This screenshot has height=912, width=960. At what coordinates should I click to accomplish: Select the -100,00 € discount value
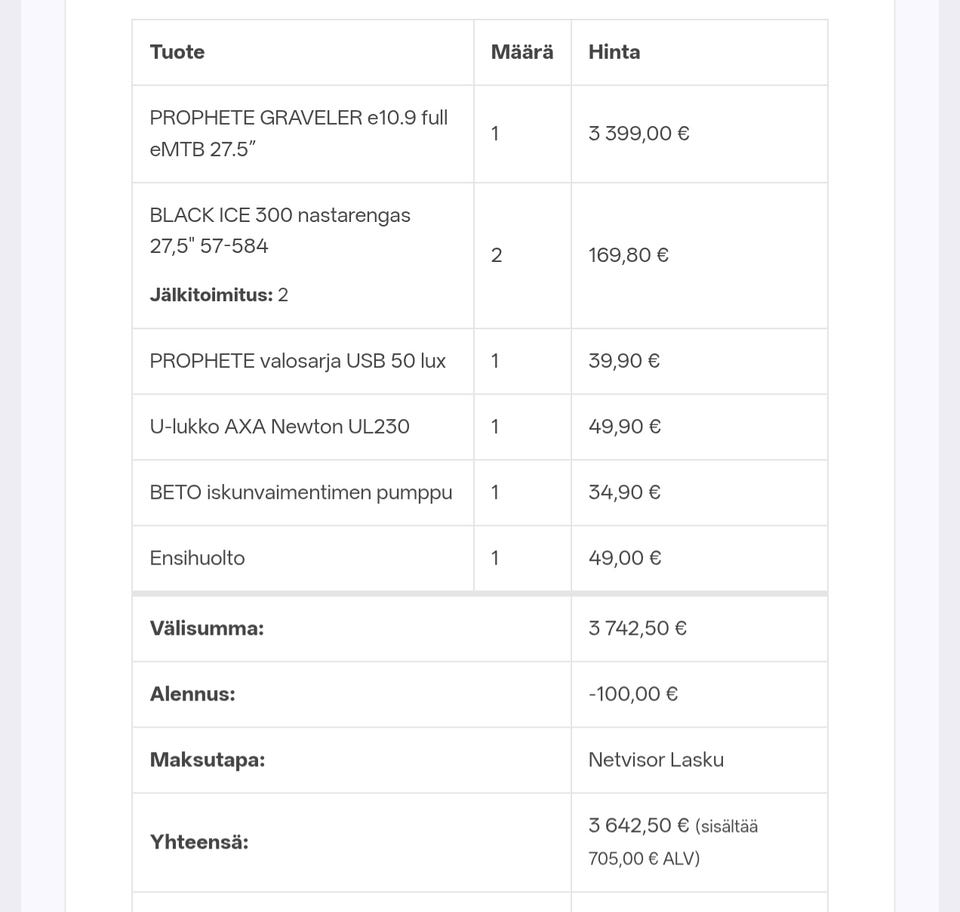point(633,694)
